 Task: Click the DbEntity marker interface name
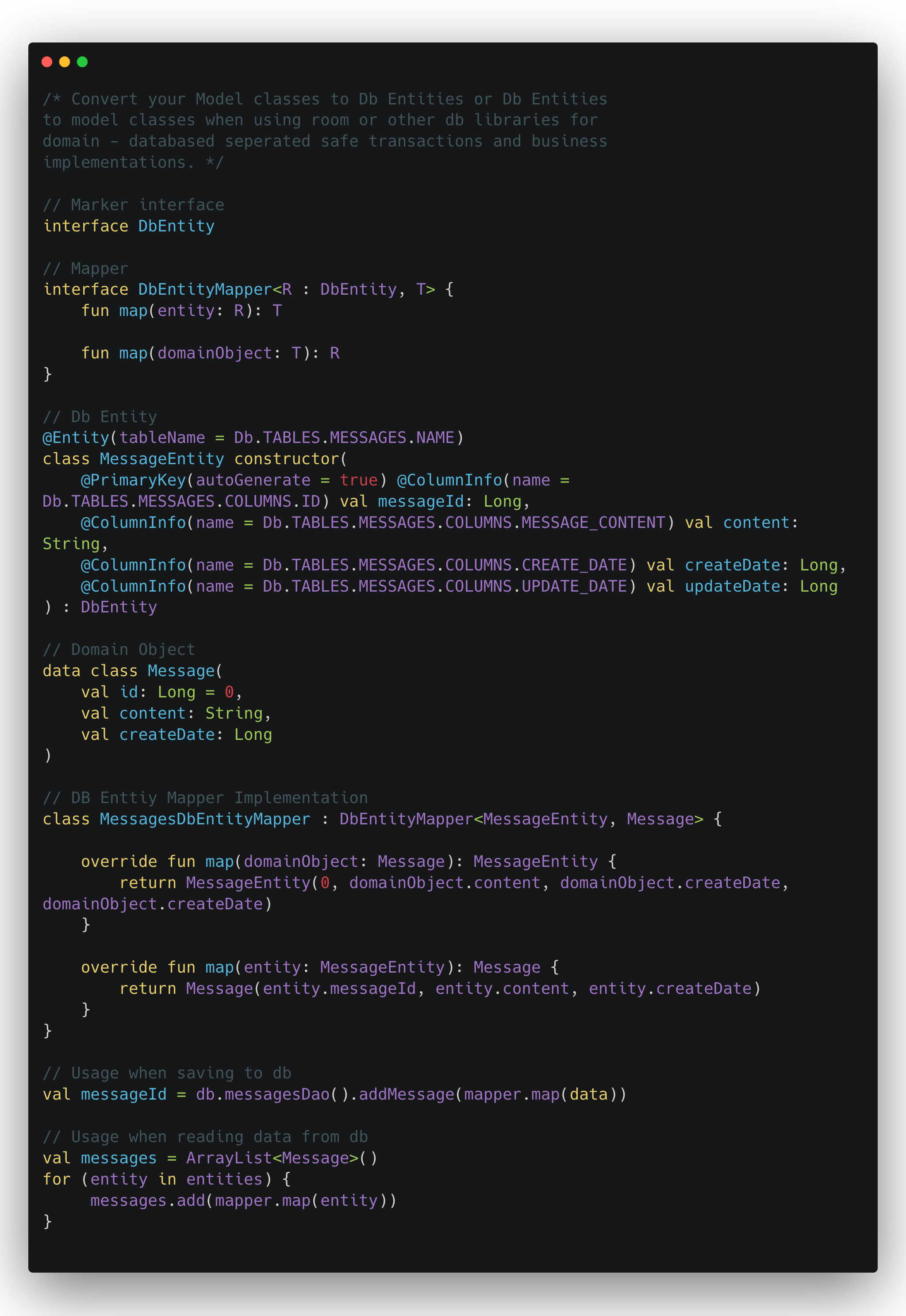pyautogui.click(x=176, y=226)
